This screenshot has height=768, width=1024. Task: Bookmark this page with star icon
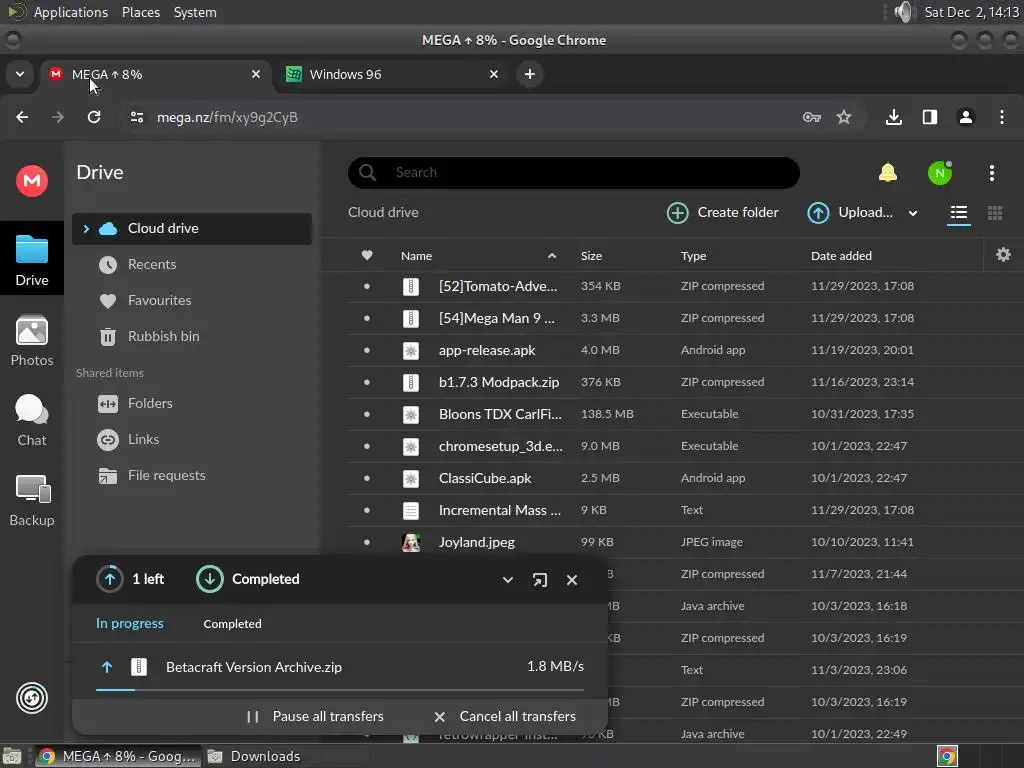(x=844, y=117)
